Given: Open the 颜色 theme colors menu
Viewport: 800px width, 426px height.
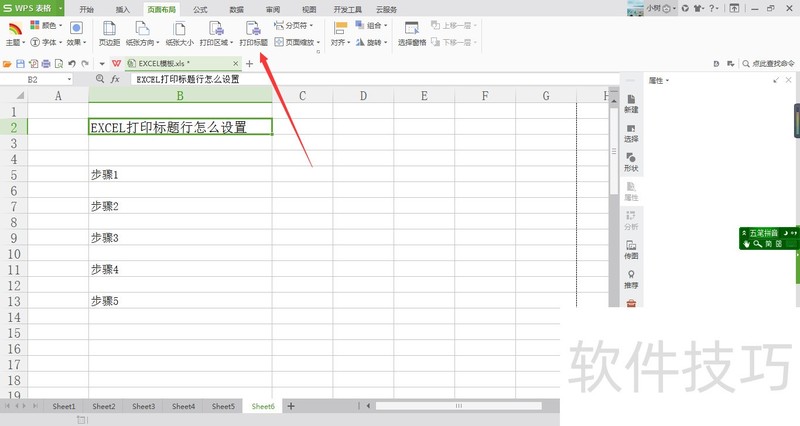Looking at the screenshot, I should click(46, 25).
